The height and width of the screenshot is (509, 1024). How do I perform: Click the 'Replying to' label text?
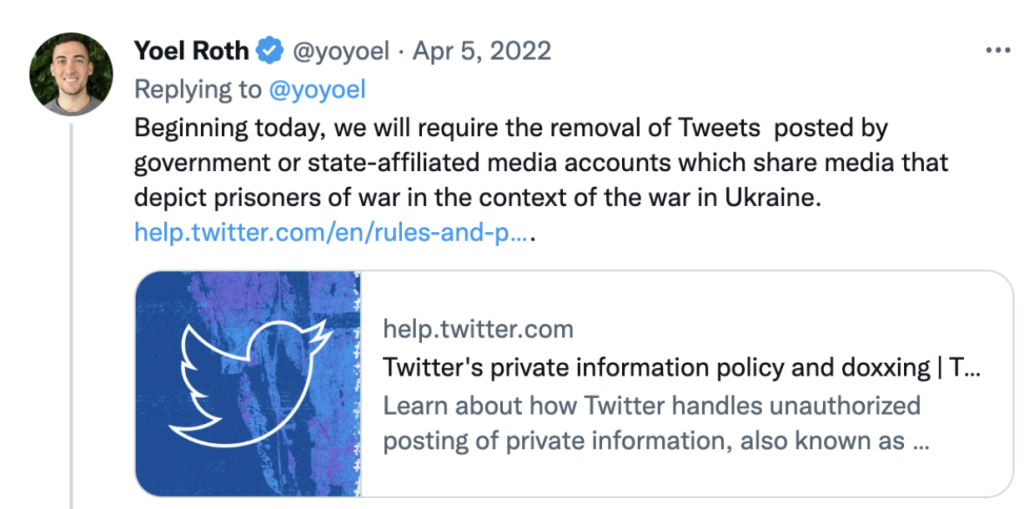click(x=198, y=90)
